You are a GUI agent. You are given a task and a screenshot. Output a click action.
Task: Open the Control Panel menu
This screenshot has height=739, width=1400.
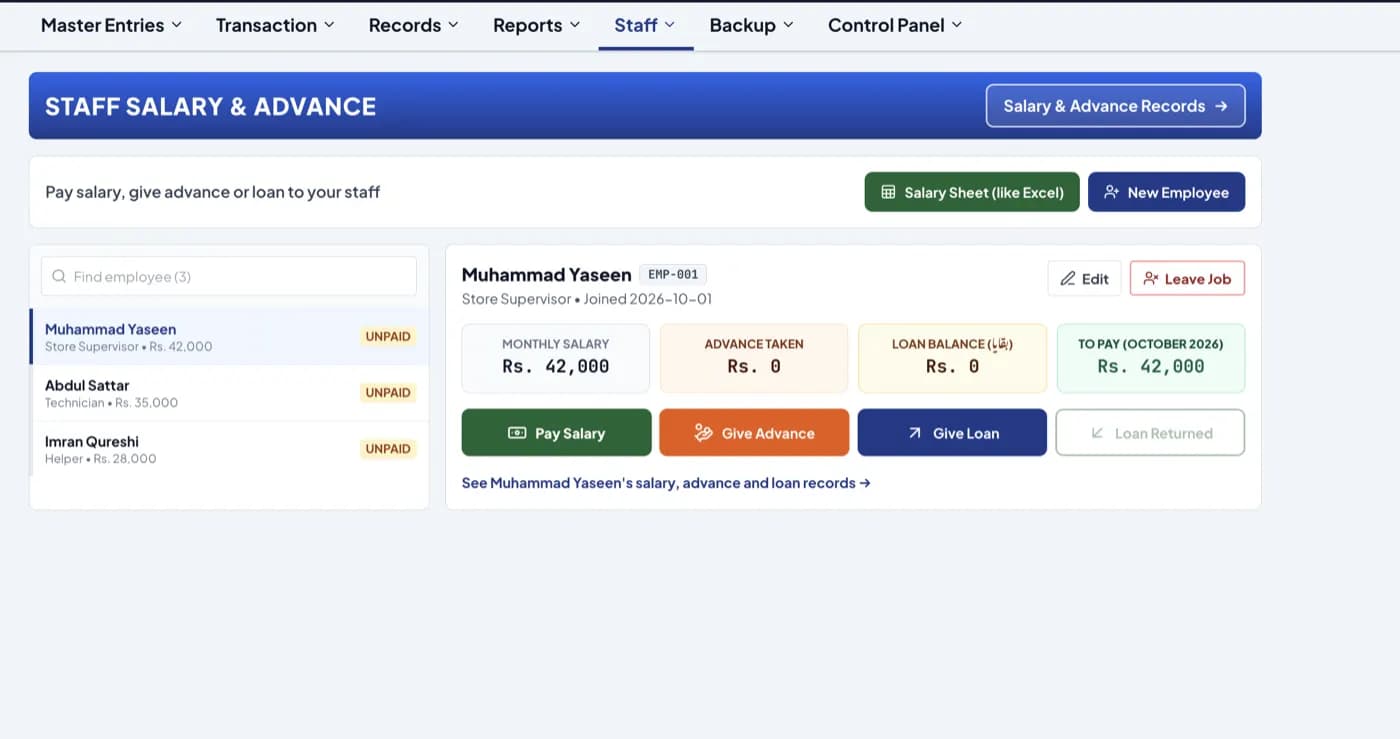(895, 25)
